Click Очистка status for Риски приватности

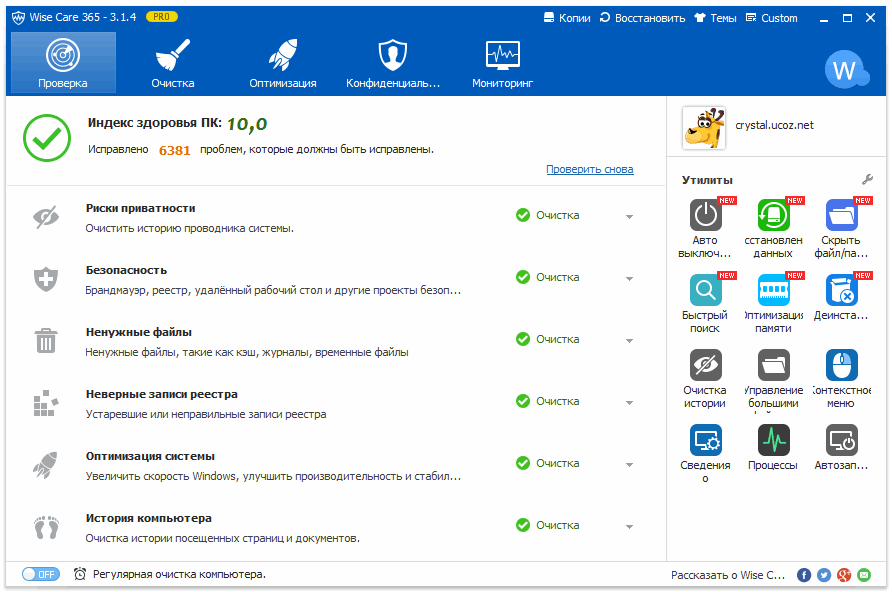pos(548,215)
